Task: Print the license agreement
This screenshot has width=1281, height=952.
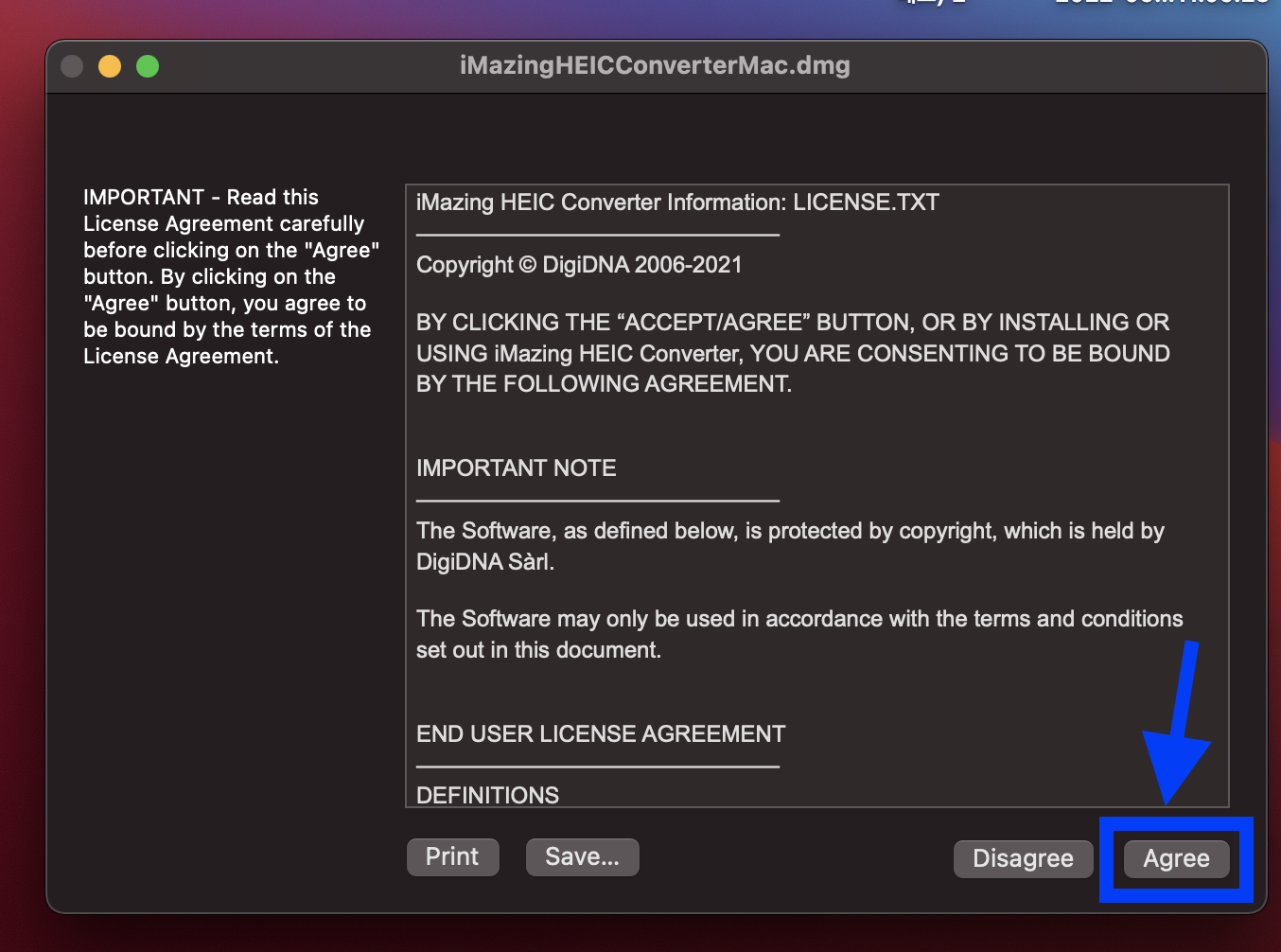Action: [452, 856]
